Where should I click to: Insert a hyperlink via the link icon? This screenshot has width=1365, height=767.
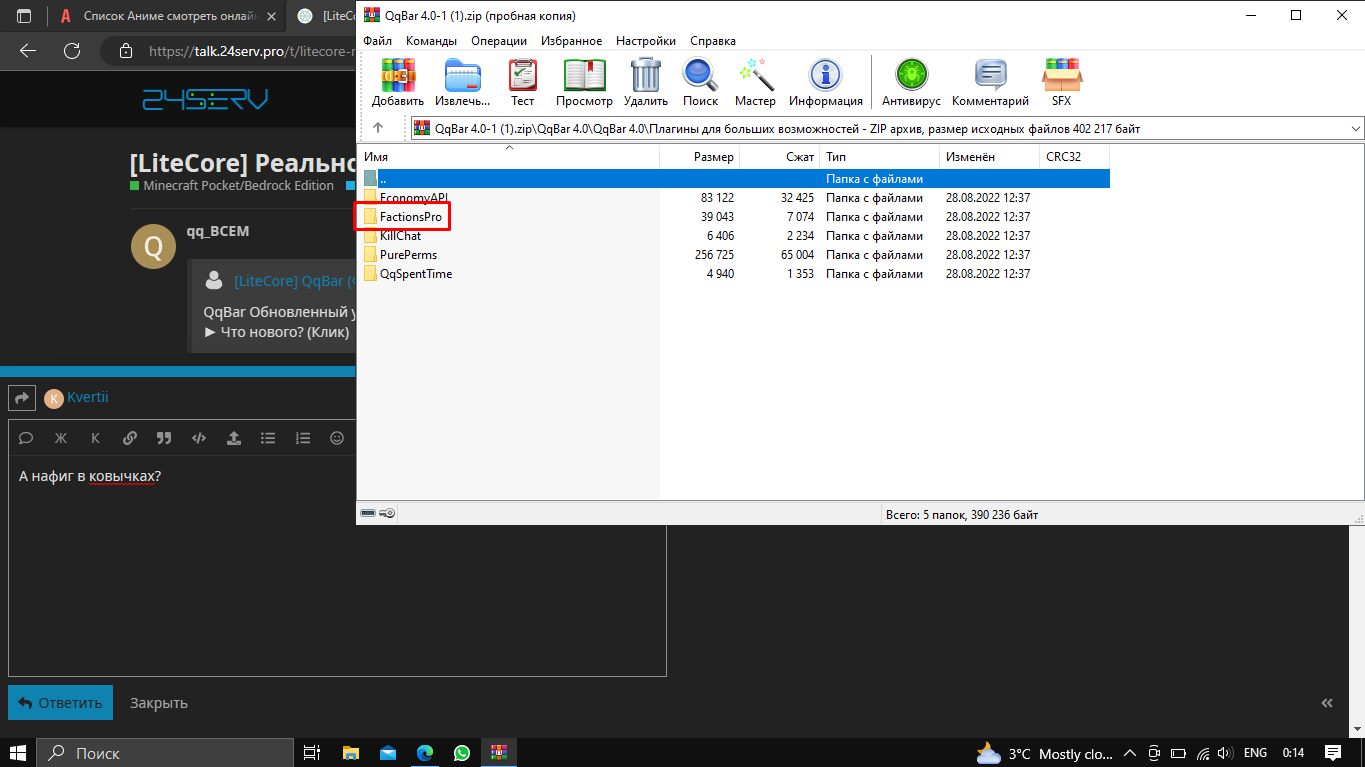(130, 438)
